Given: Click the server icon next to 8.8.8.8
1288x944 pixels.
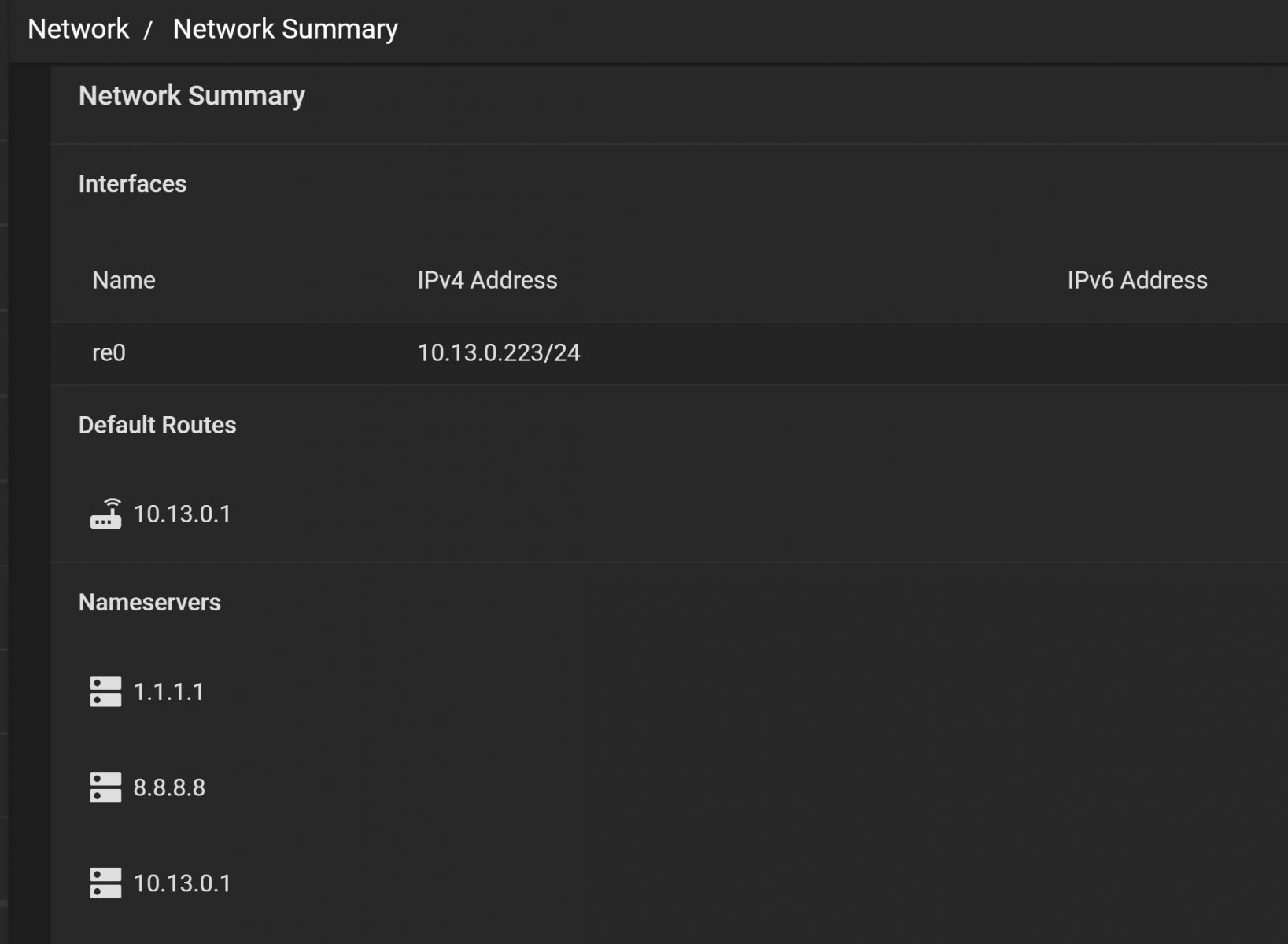Looking at the screenshot, I should (x=105, y=787).
